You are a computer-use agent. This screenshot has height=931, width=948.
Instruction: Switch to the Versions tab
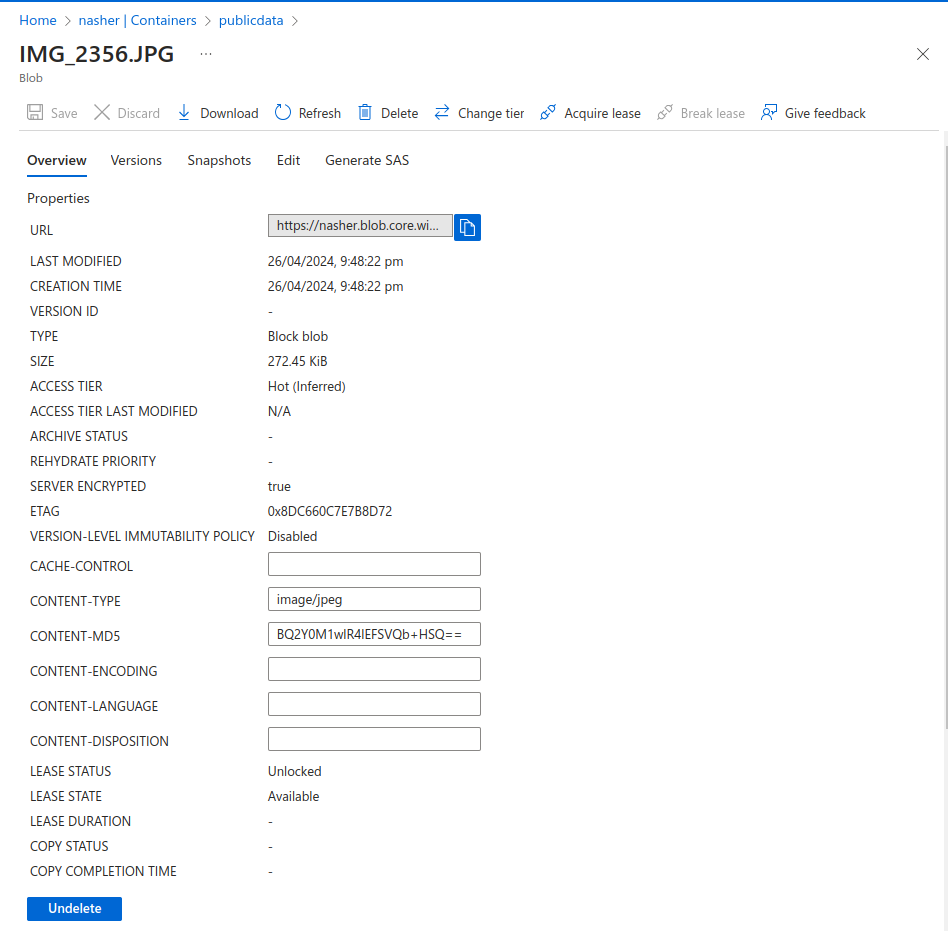pos(136,160)
